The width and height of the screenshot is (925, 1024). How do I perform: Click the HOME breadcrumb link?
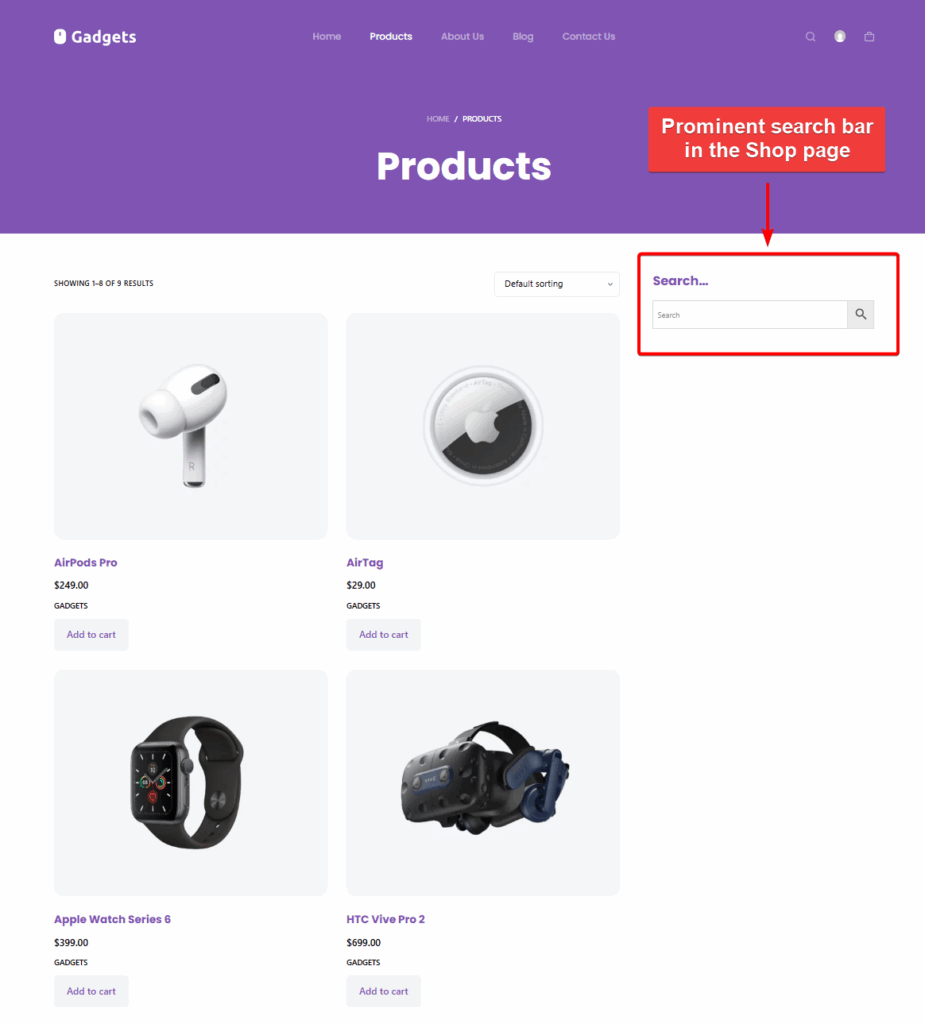tap(437, 118)
